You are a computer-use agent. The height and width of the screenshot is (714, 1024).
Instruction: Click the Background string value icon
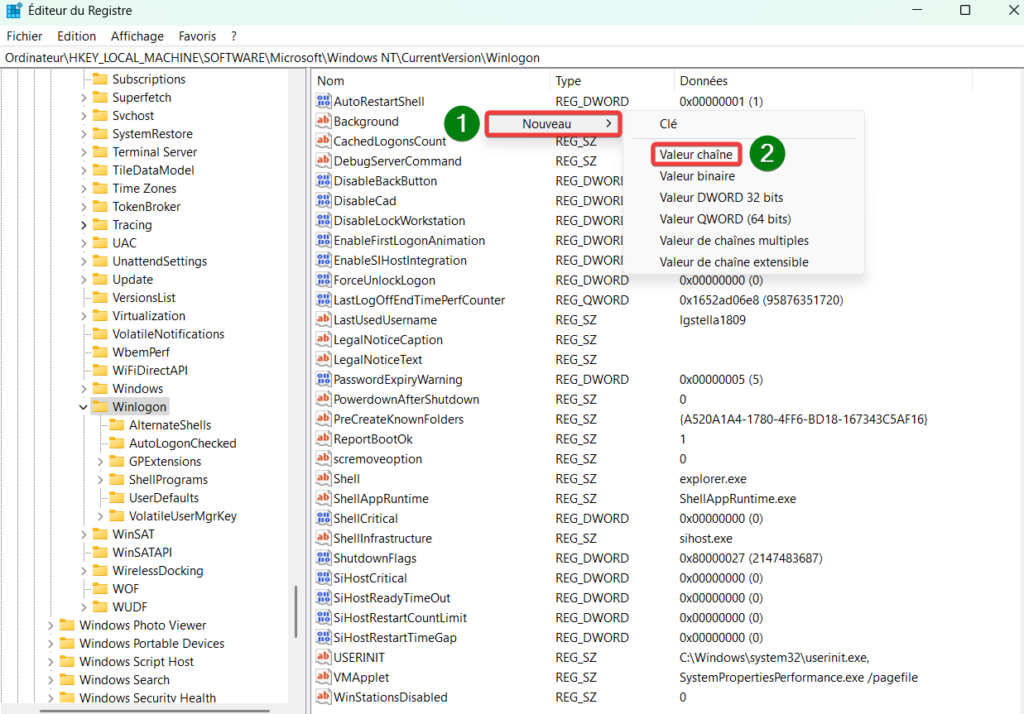point(323,121)
